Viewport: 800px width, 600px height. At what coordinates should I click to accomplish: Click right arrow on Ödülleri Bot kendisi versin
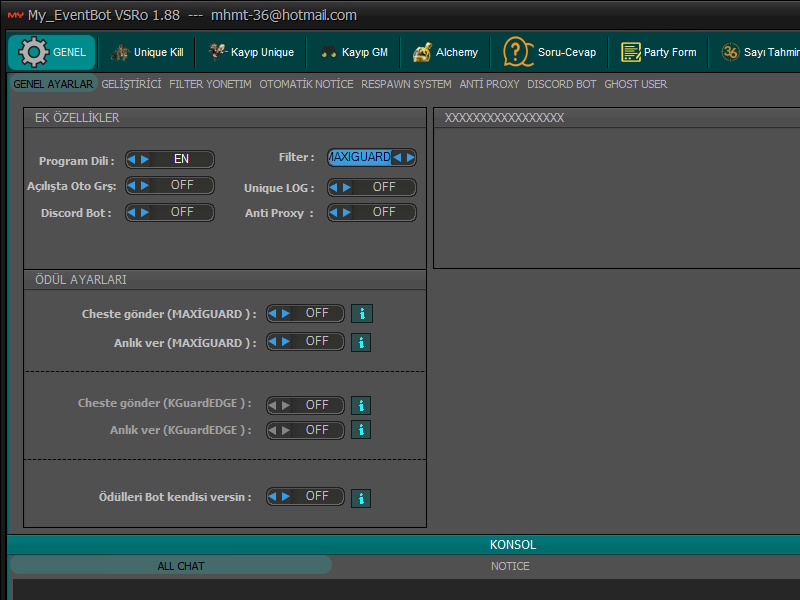[286, 496]
